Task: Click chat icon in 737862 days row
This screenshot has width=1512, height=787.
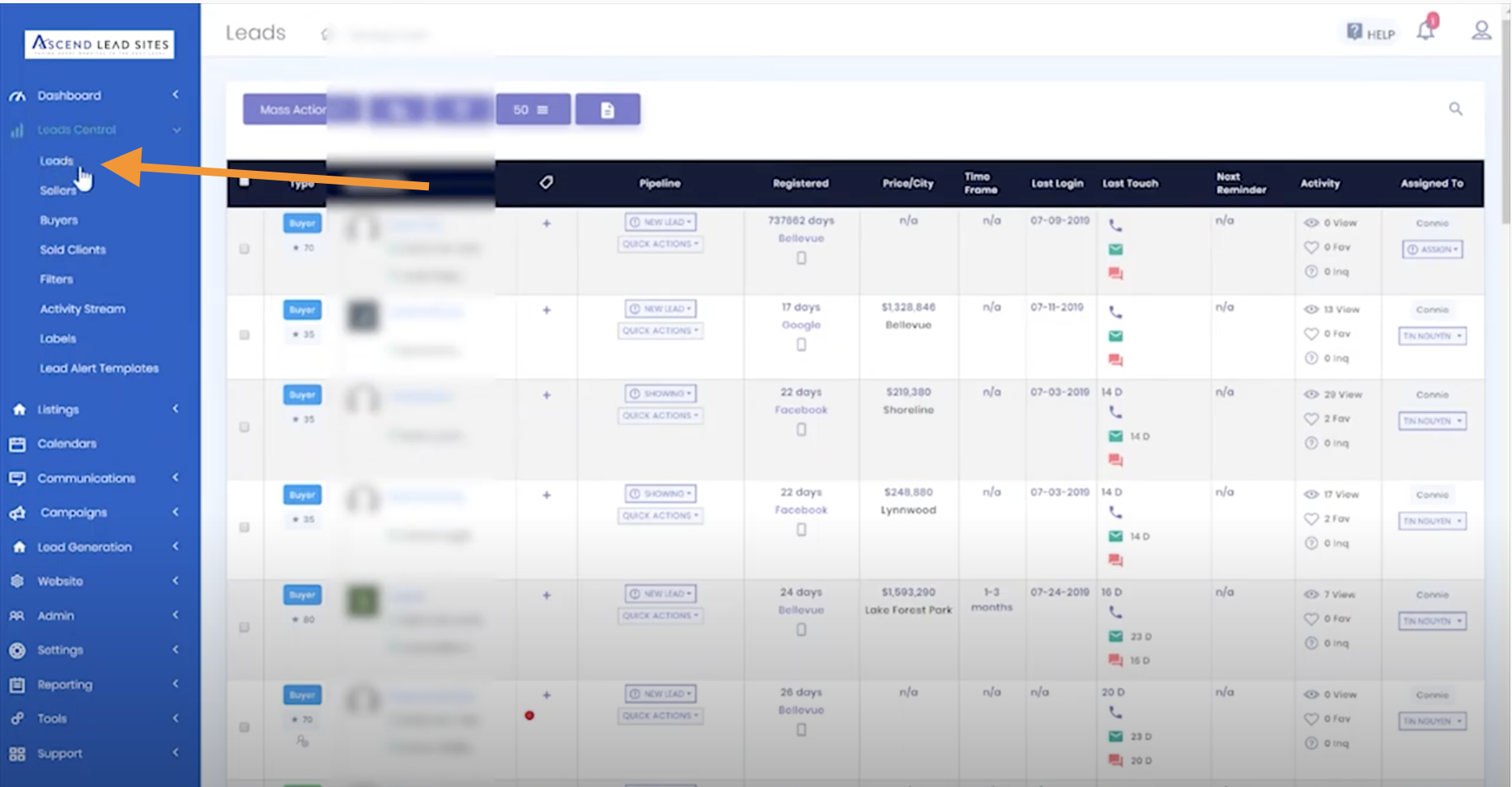Action: (1115, 274)
